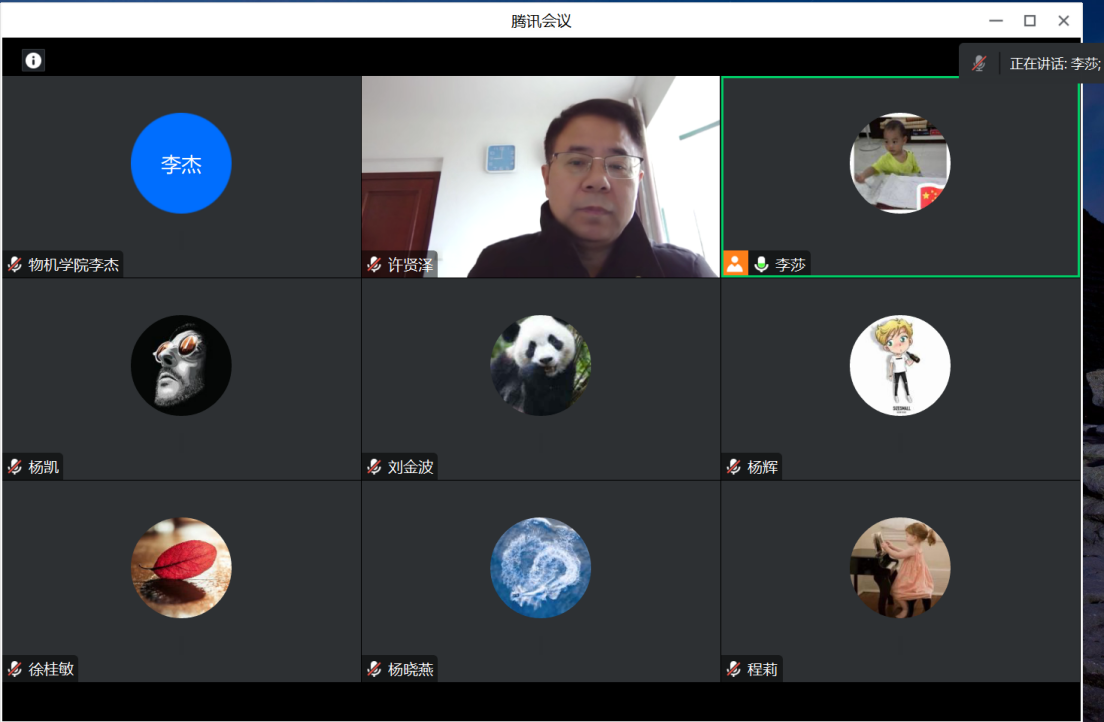
Task: Click muted microphone icon beside 杨辉
Action: point(734,467)
